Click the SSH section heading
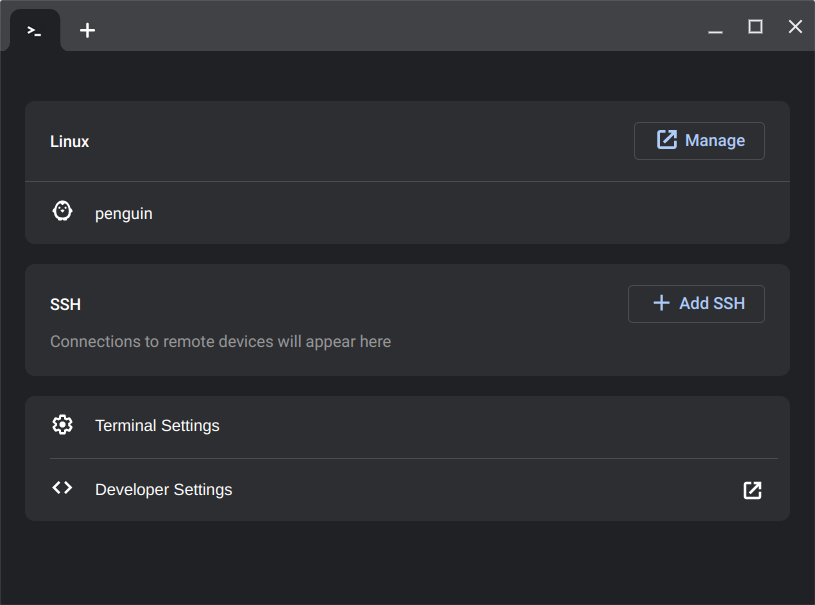815x605 pixels. [65, 304]
